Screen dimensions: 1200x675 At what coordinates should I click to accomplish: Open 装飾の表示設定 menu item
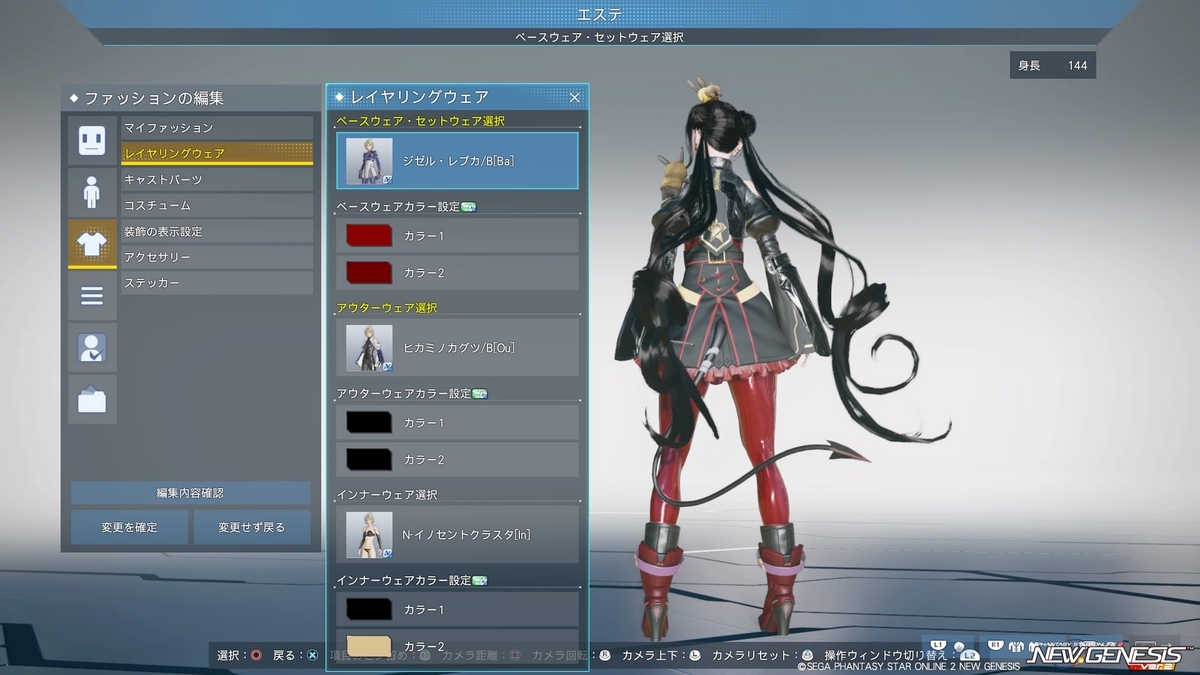[217, 231]
